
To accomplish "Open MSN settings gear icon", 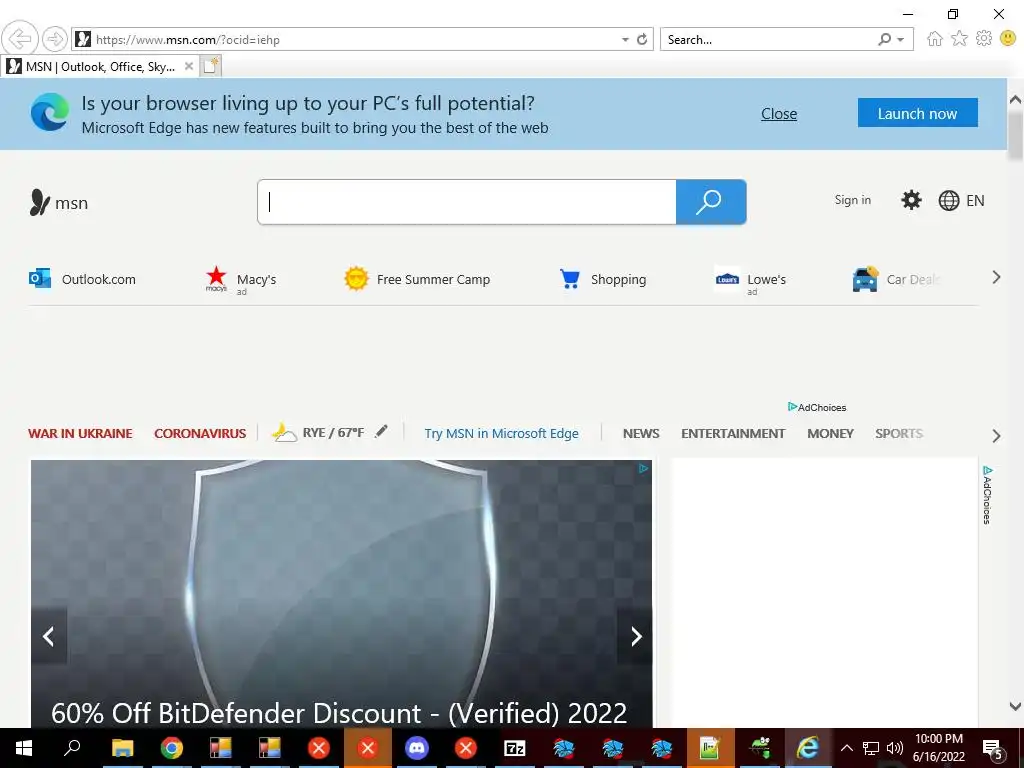I will (911, 200).
